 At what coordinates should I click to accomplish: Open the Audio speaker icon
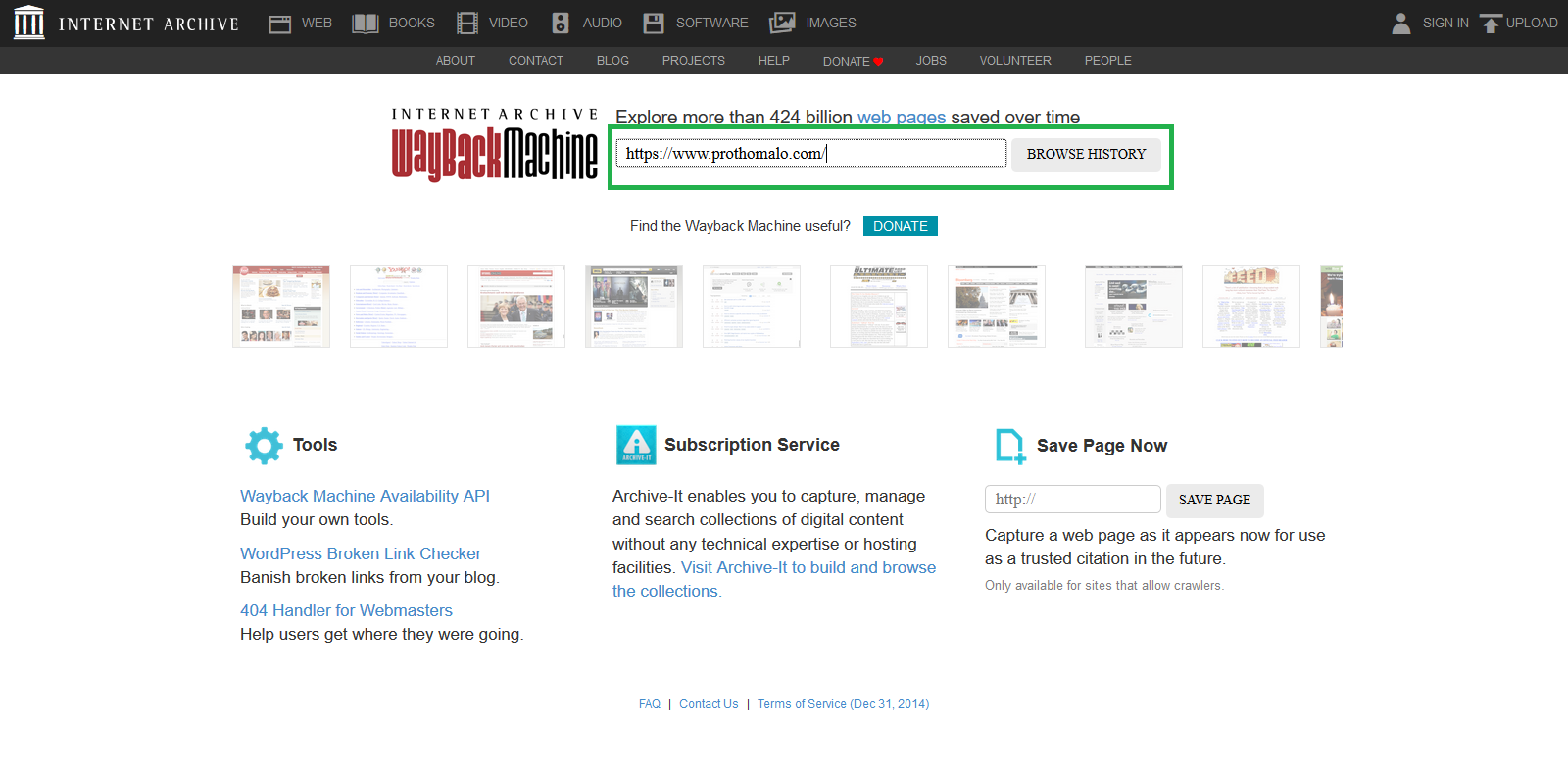(x=561, y=24)
